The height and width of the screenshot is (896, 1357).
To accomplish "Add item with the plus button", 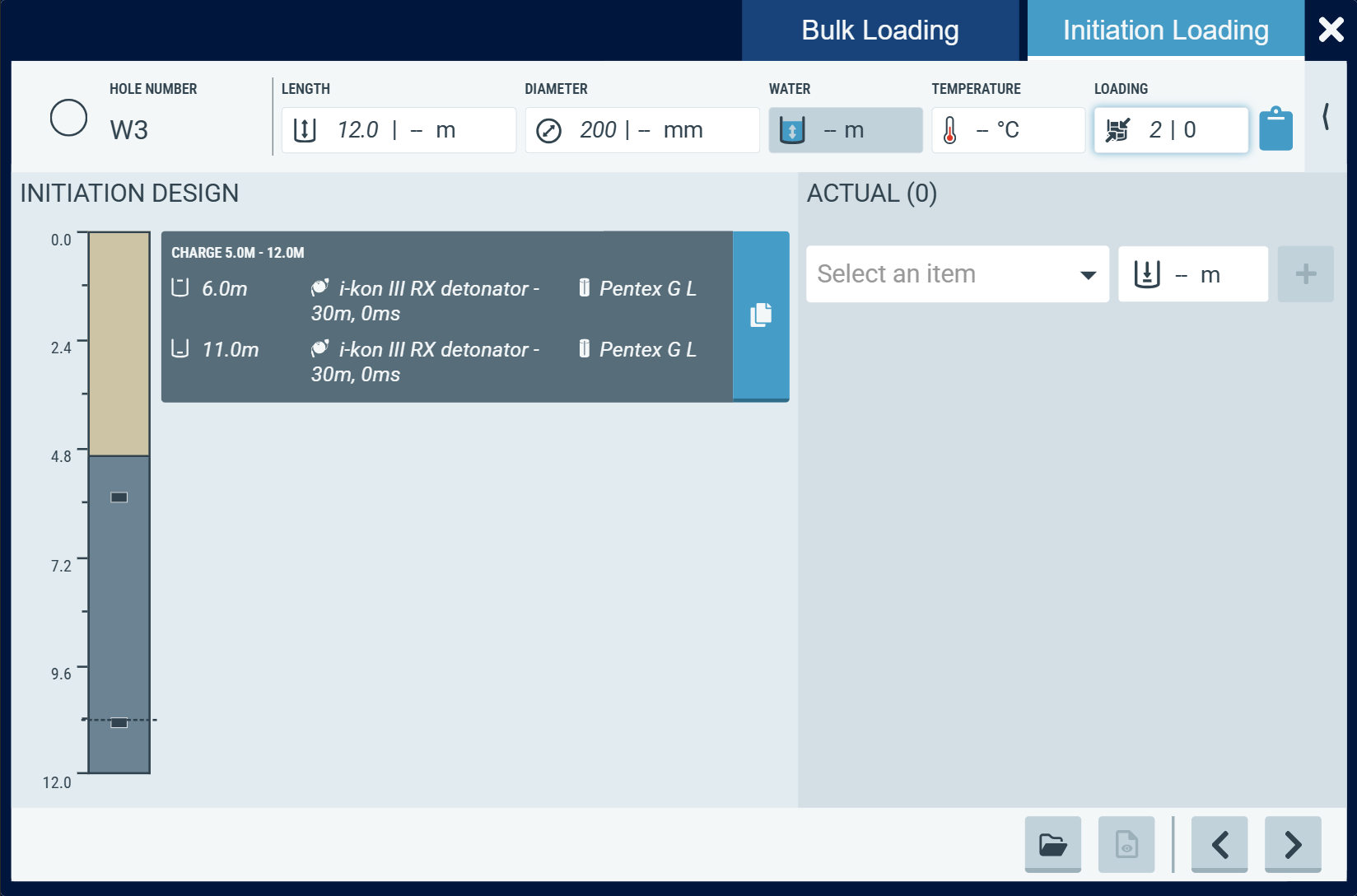I will (x=1305, y=274).
